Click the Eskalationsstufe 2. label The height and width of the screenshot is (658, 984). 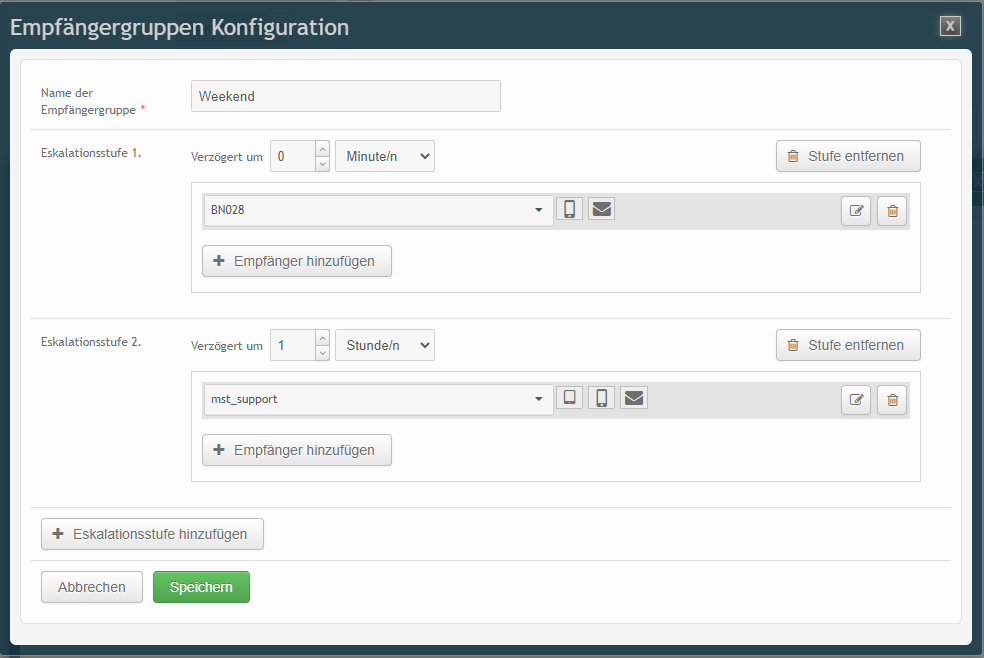coord(91,342)
